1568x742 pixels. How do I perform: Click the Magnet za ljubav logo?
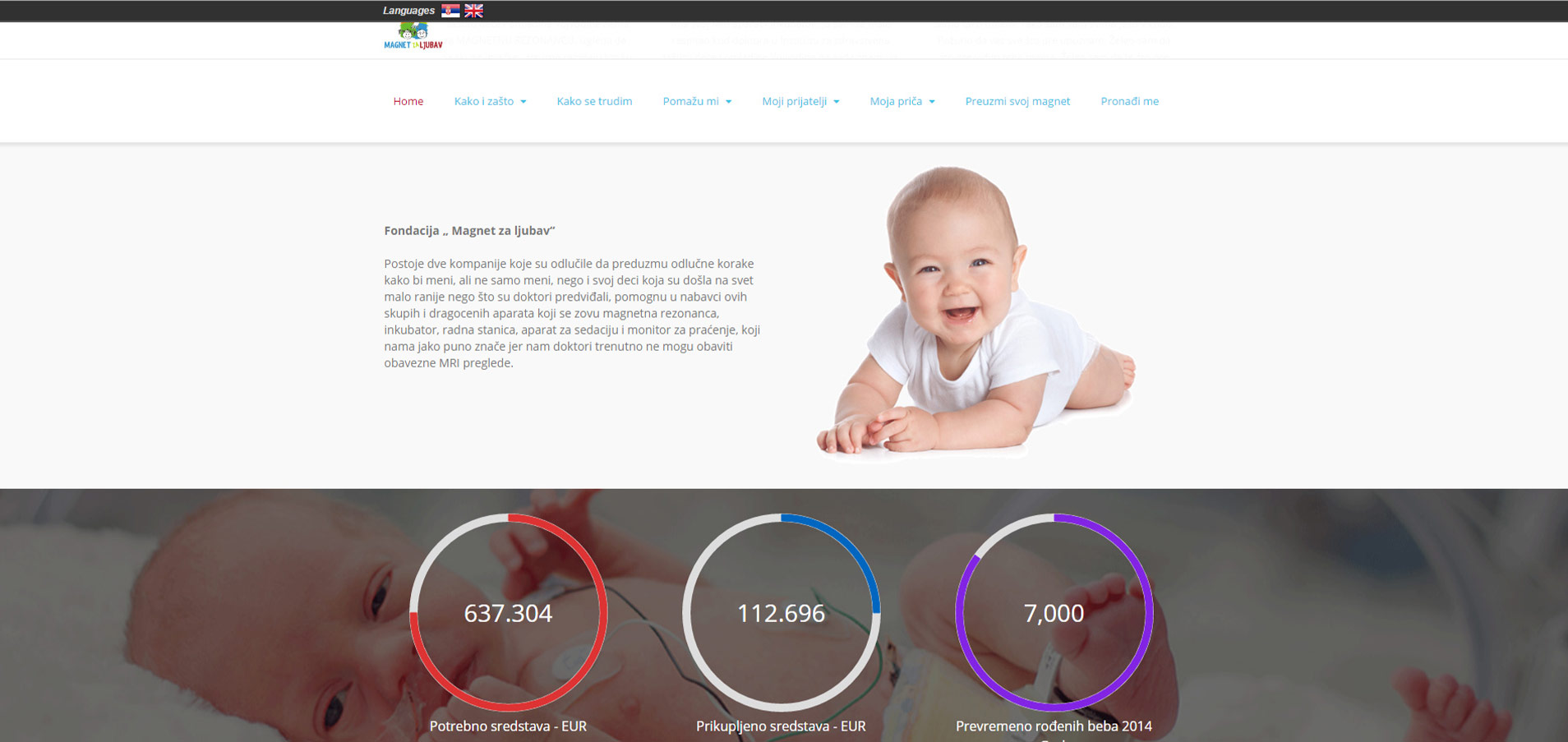(413, 37)
